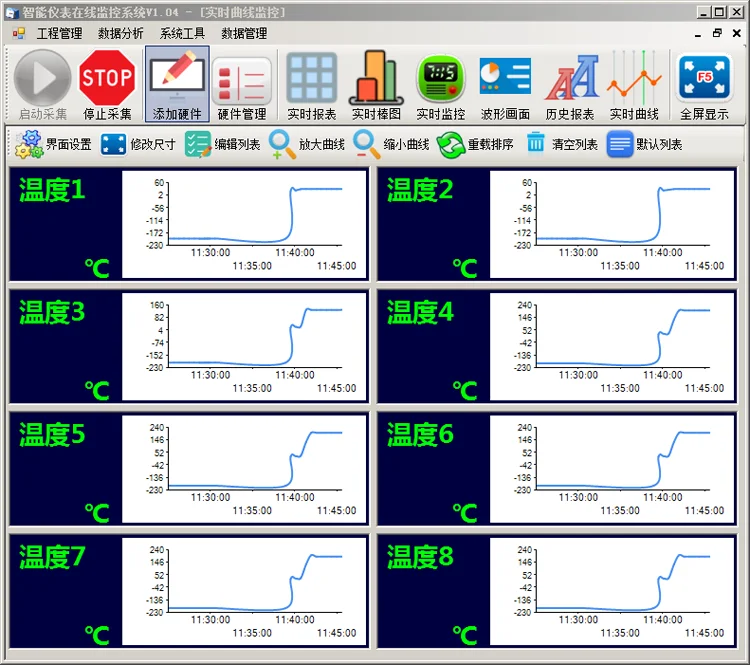Click the 温度5 channel label
The width and height of the screenshot is (750, 665).
coord(52,434)
